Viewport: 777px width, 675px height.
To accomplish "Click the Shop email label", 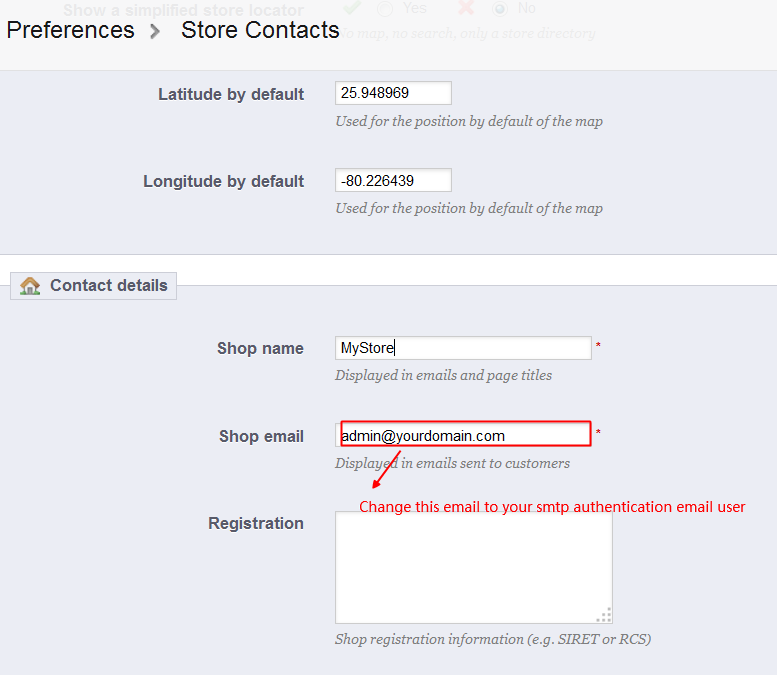I will pyautogui.click(x=261, y=436).
